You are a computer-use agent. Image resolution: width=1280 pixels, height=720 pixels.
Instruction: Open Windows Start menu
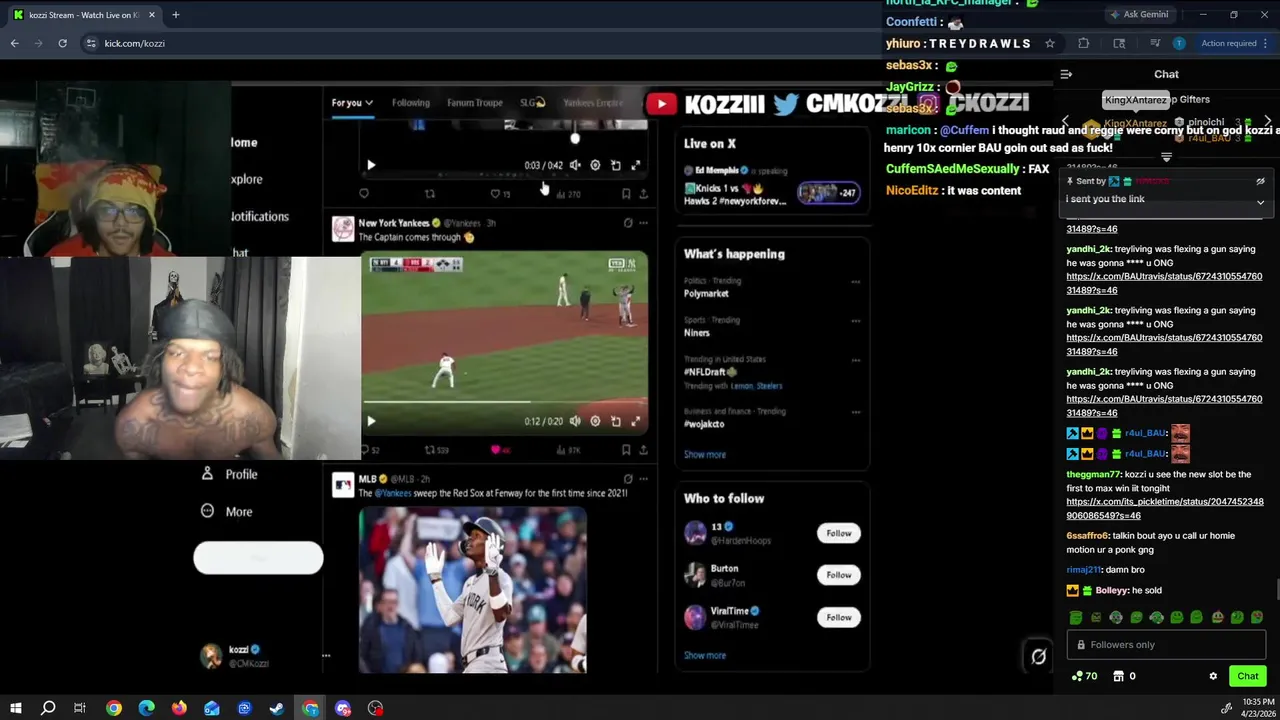coord(16,708)
